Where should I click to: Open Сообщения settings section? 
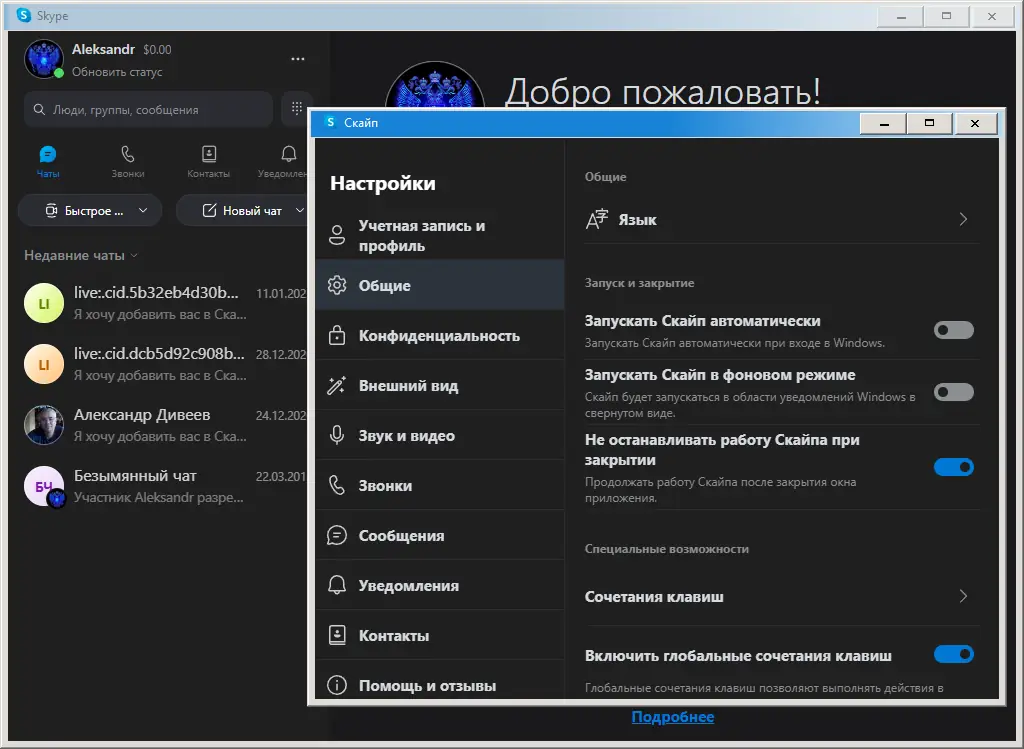402,535
